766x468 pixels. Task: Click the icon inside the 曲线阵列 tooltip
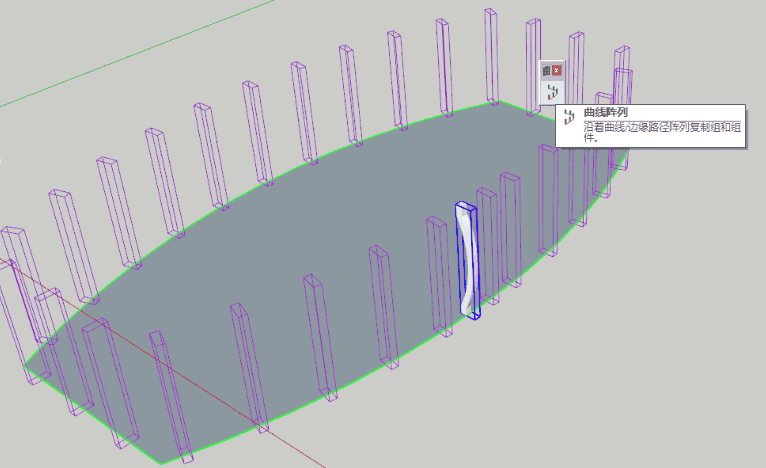[x=569, y=121]
